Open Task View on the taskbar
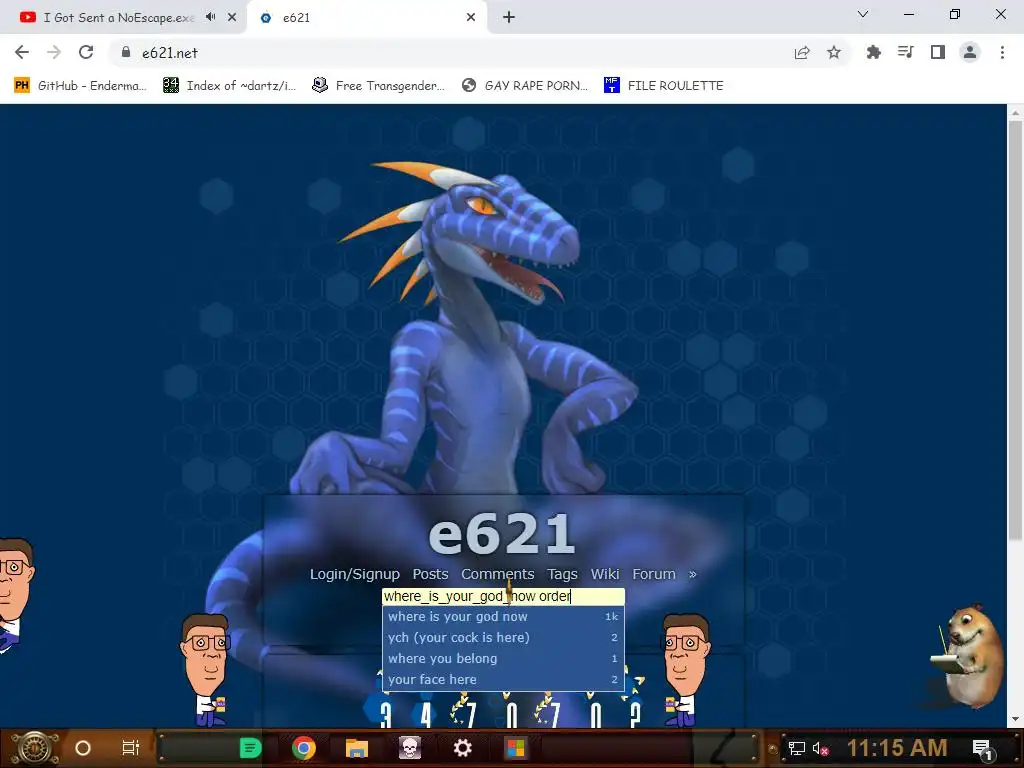Screen dimensions: 1024x768 tap(131, 748)
